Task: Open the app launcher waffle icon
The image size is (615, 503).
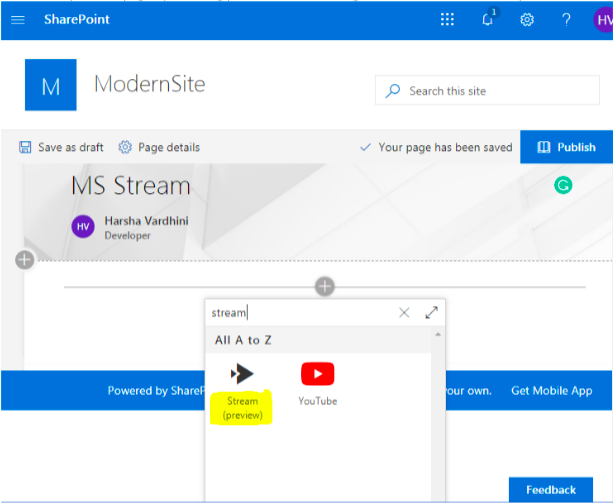Action: click(447, 19)
